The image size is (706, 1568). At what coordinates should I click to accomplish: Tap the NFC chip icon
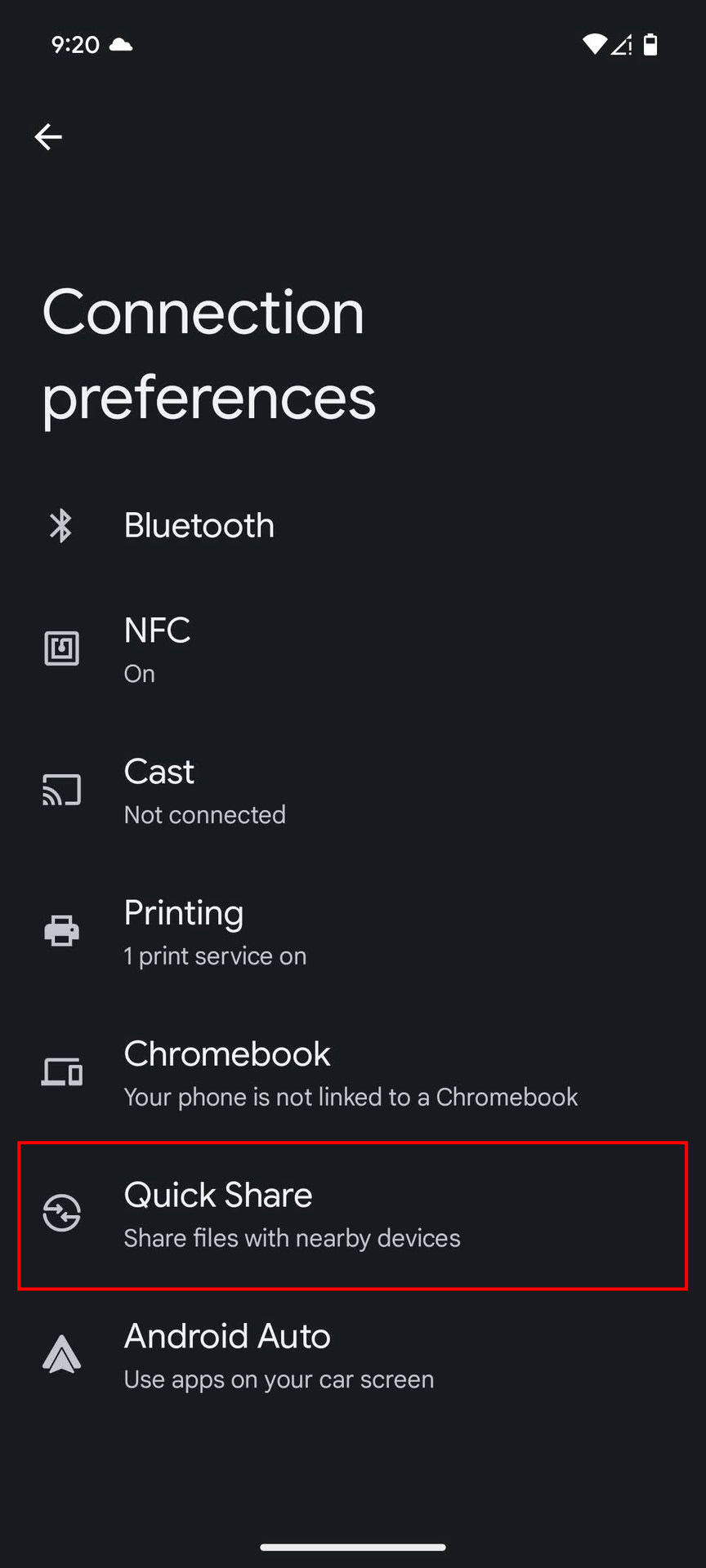click(x=61, y=649)
